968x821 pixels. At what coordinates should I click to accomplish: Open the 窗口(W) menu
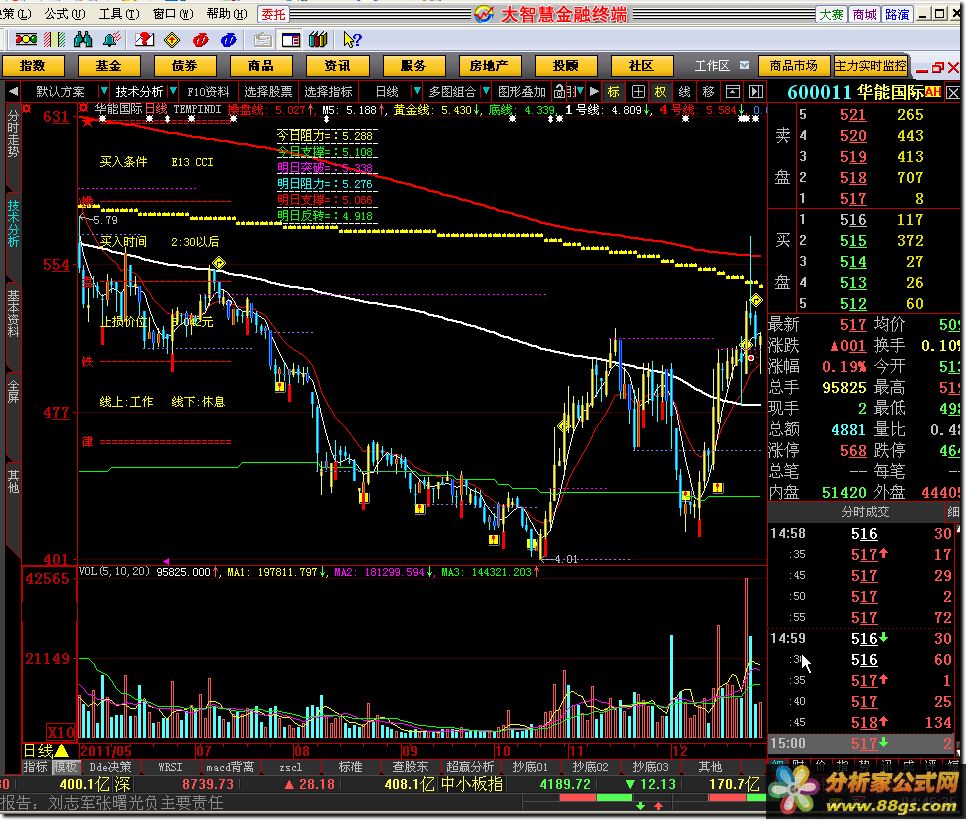[x=173, y=14]
